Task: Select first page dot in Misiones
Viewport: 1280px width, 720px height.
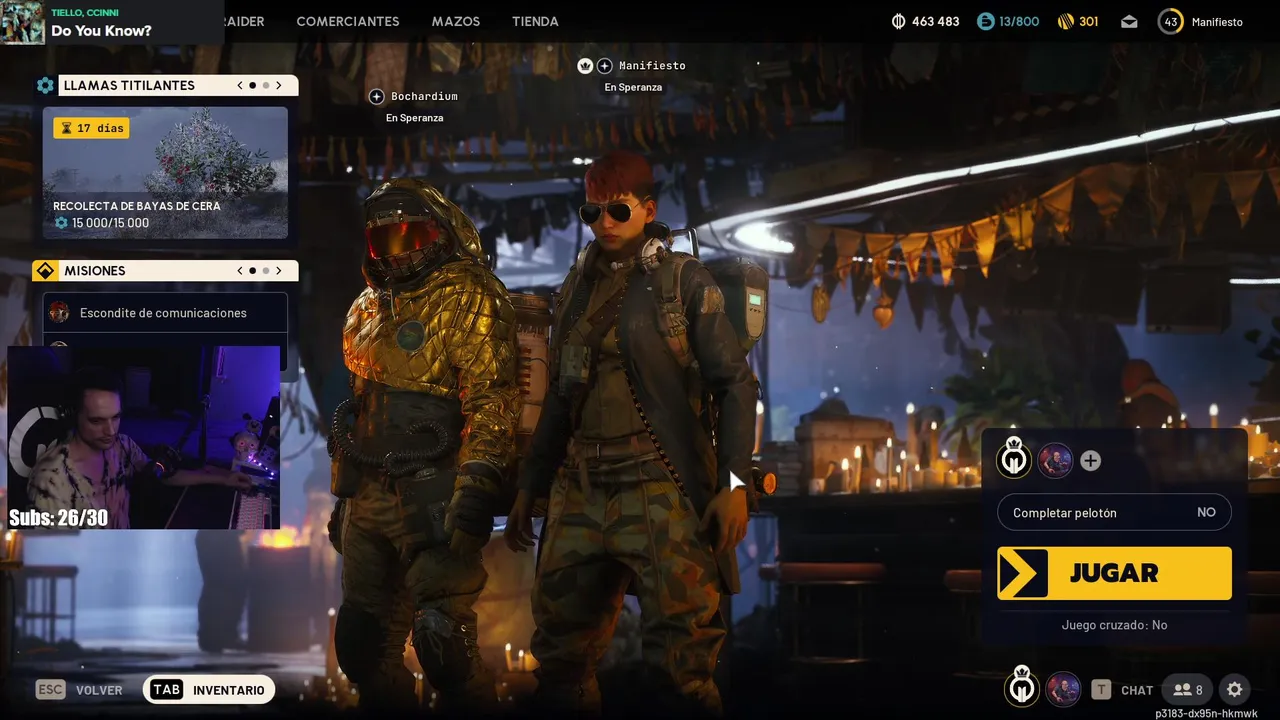Action: coord(252,271)
